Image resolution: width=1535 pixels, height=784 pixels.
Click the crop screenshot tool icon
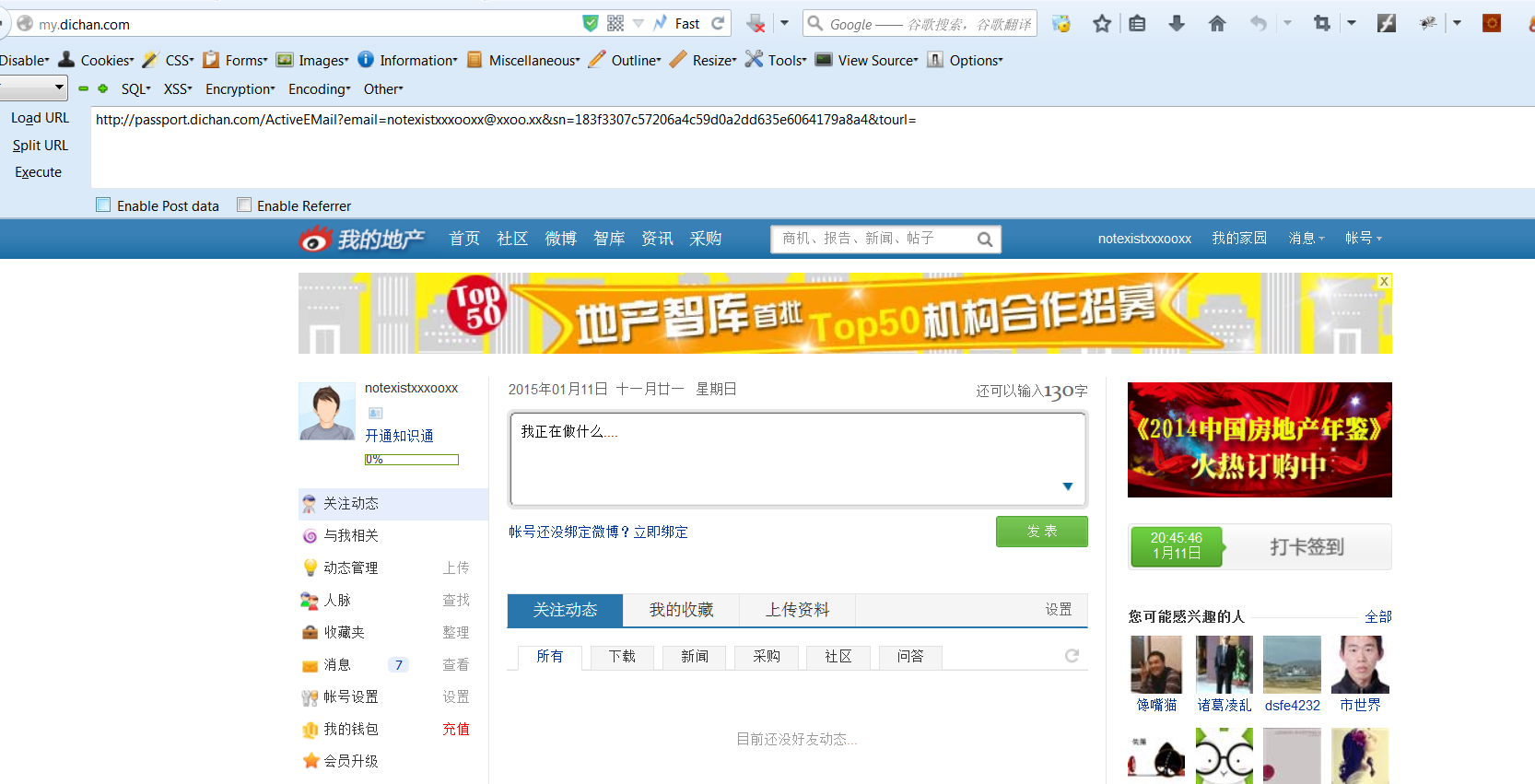[x=1322, y=24]
